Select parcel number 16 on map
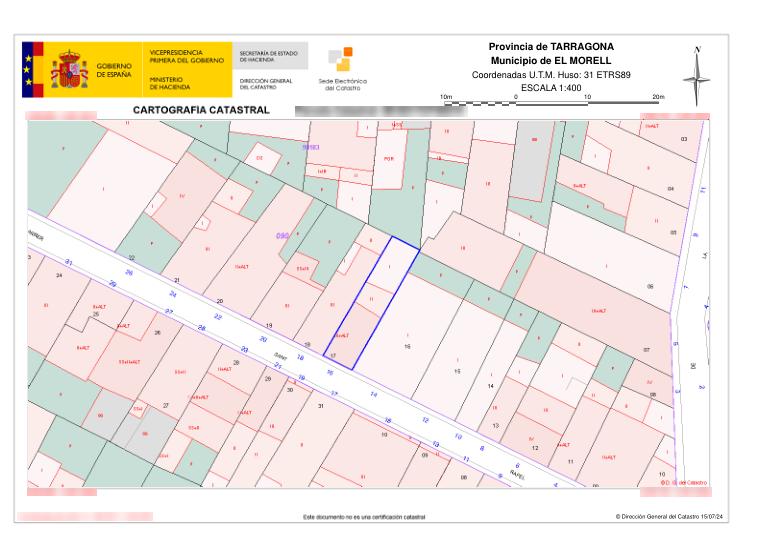 (x=407, y=346)
